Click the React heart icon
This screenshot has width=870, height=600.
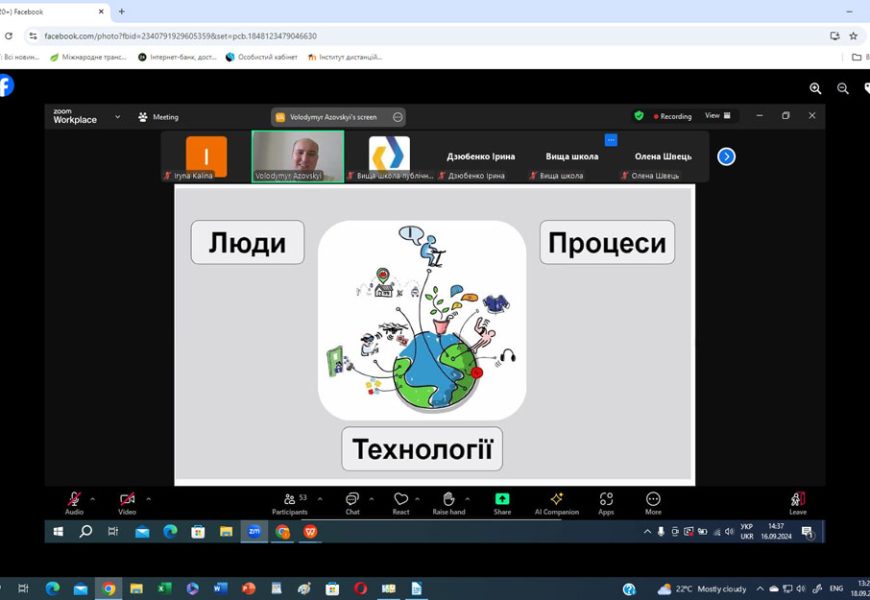click(401, 500)
